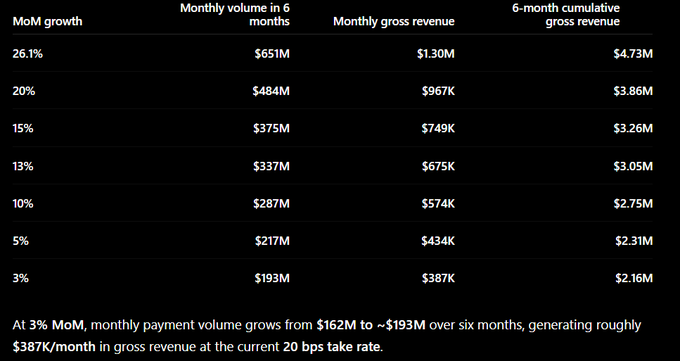The image size is (680, 361).
Task: Select the 26.1% growth cell
Action: click(x=28, y=54)
